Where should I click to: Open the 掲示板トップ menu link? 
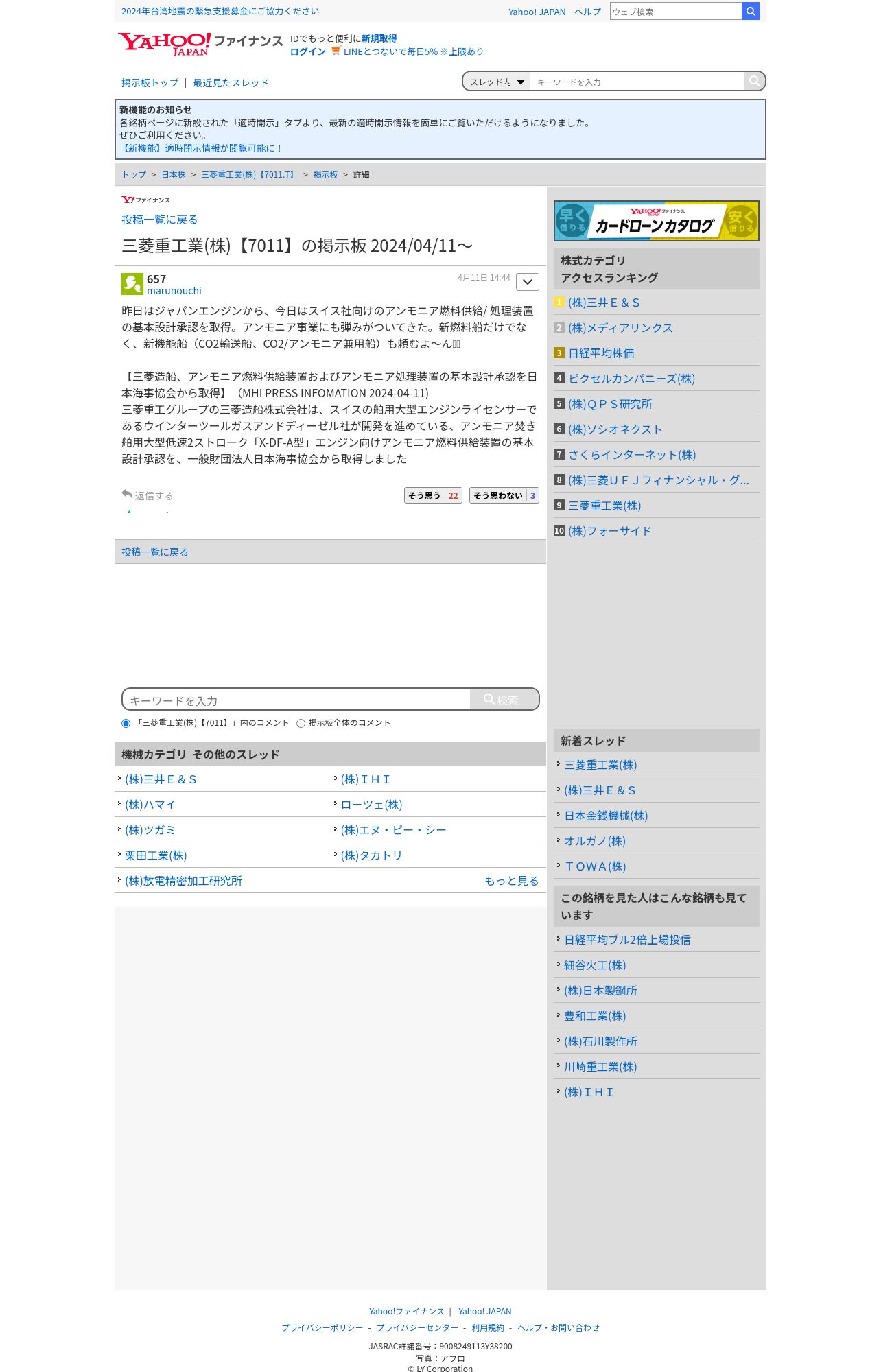click(150, 83)
